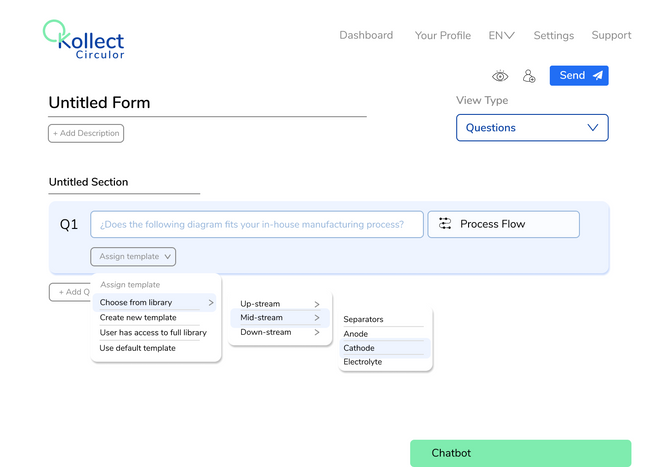The height and width of the screenshot is (467, 657).
Task: Toggle the preview eye icon
Action: 500,76
